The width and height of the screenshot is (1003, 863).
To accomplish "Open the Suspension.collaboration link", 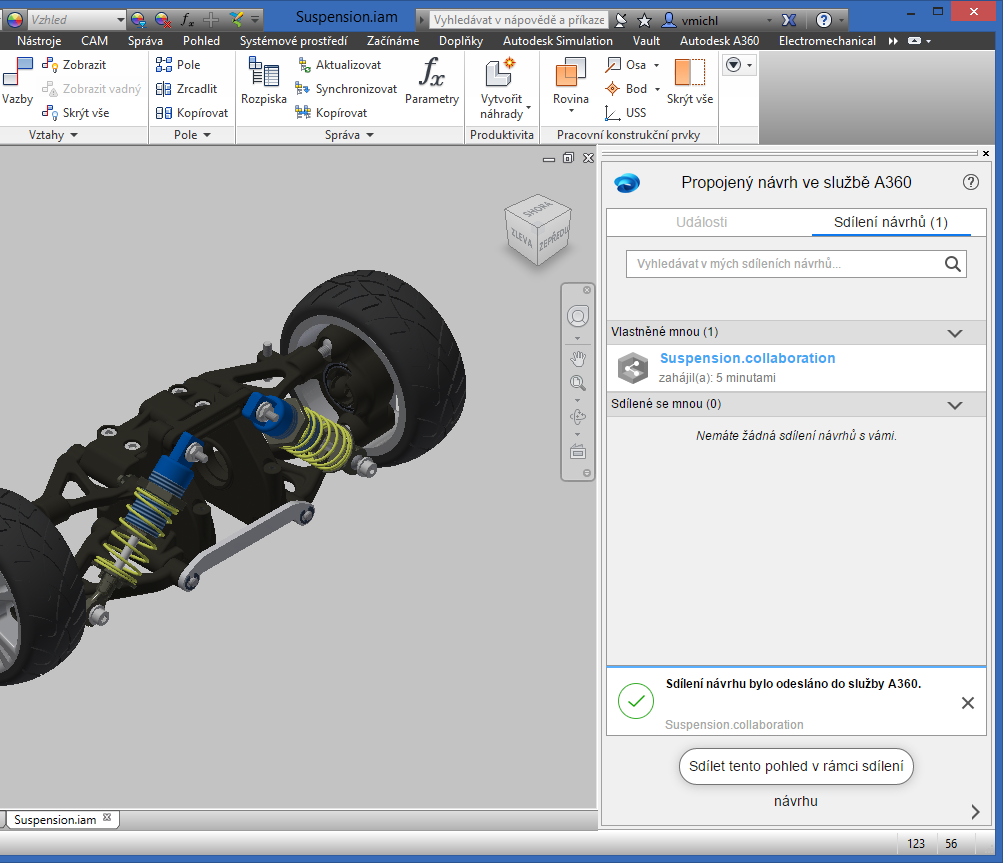I will (748, 358).
